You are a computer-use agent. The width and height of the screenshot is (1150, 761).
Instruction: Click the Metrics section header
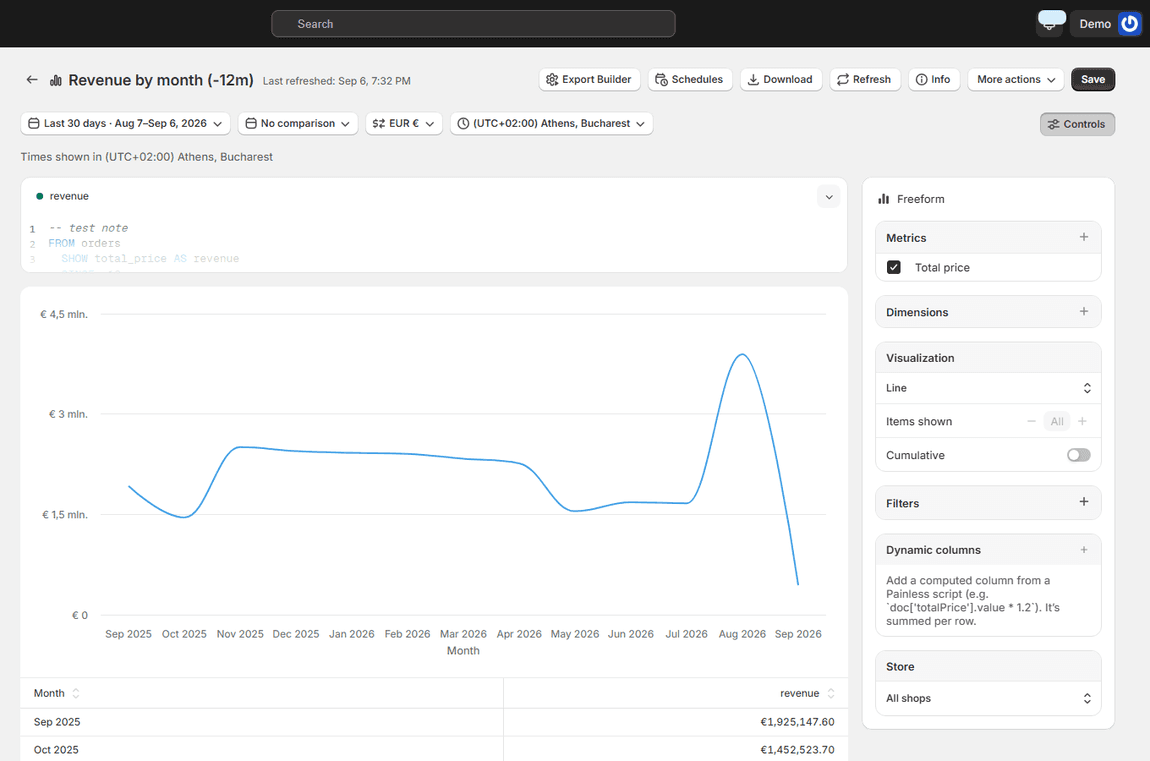click(988, 238)
